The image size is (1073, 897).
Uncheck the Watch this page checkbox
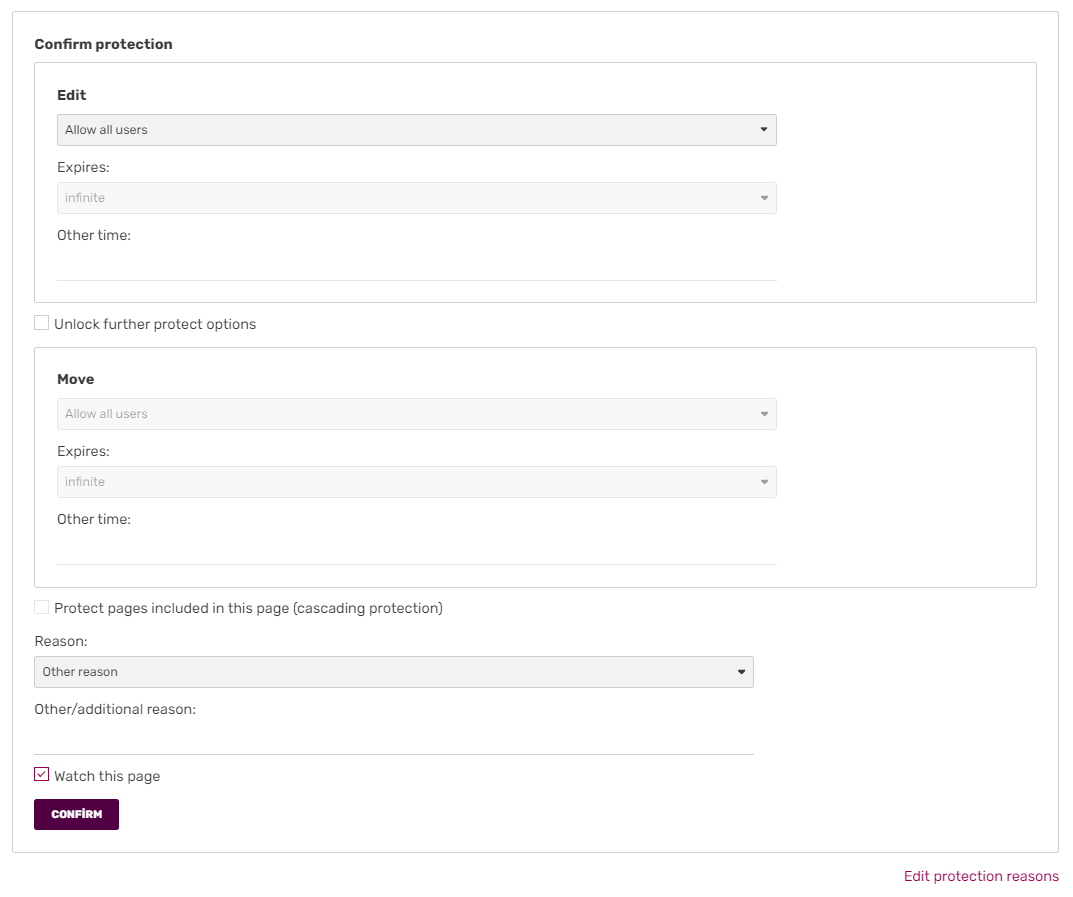(42, 774)
